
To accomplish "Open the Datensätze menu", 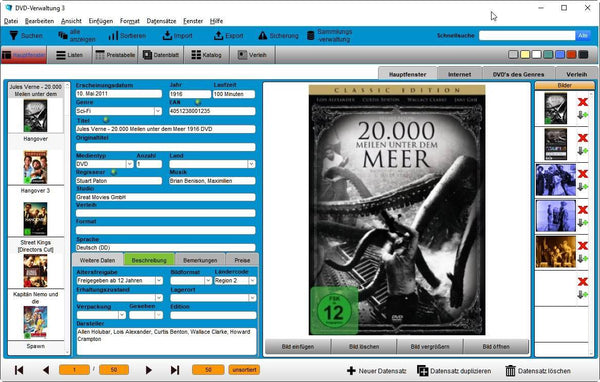I will coord(161,21).
